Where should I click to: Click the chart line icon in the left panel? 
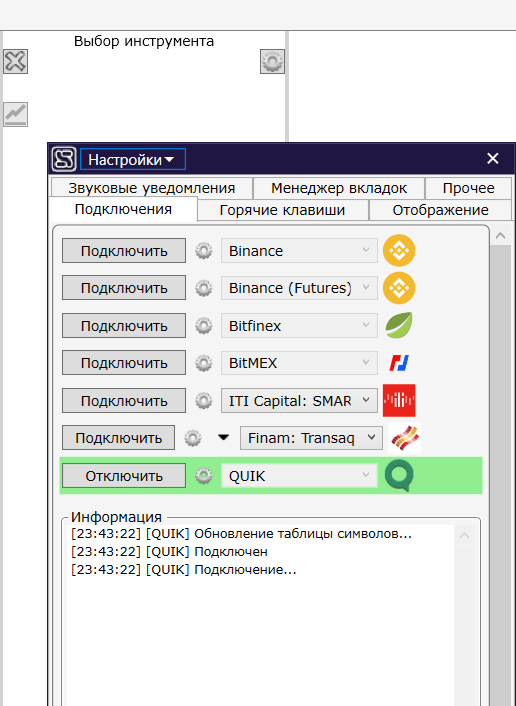(15, 114)
